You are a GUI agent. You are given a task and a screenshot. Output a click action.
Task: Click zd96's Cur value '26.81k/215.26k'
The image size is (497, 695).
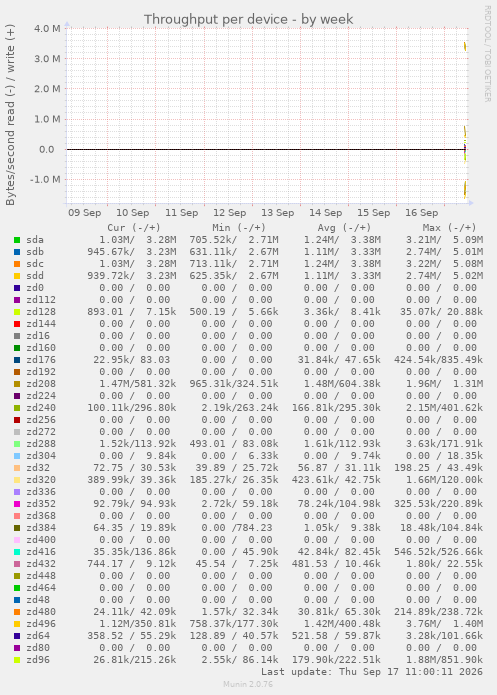(135, 660)
